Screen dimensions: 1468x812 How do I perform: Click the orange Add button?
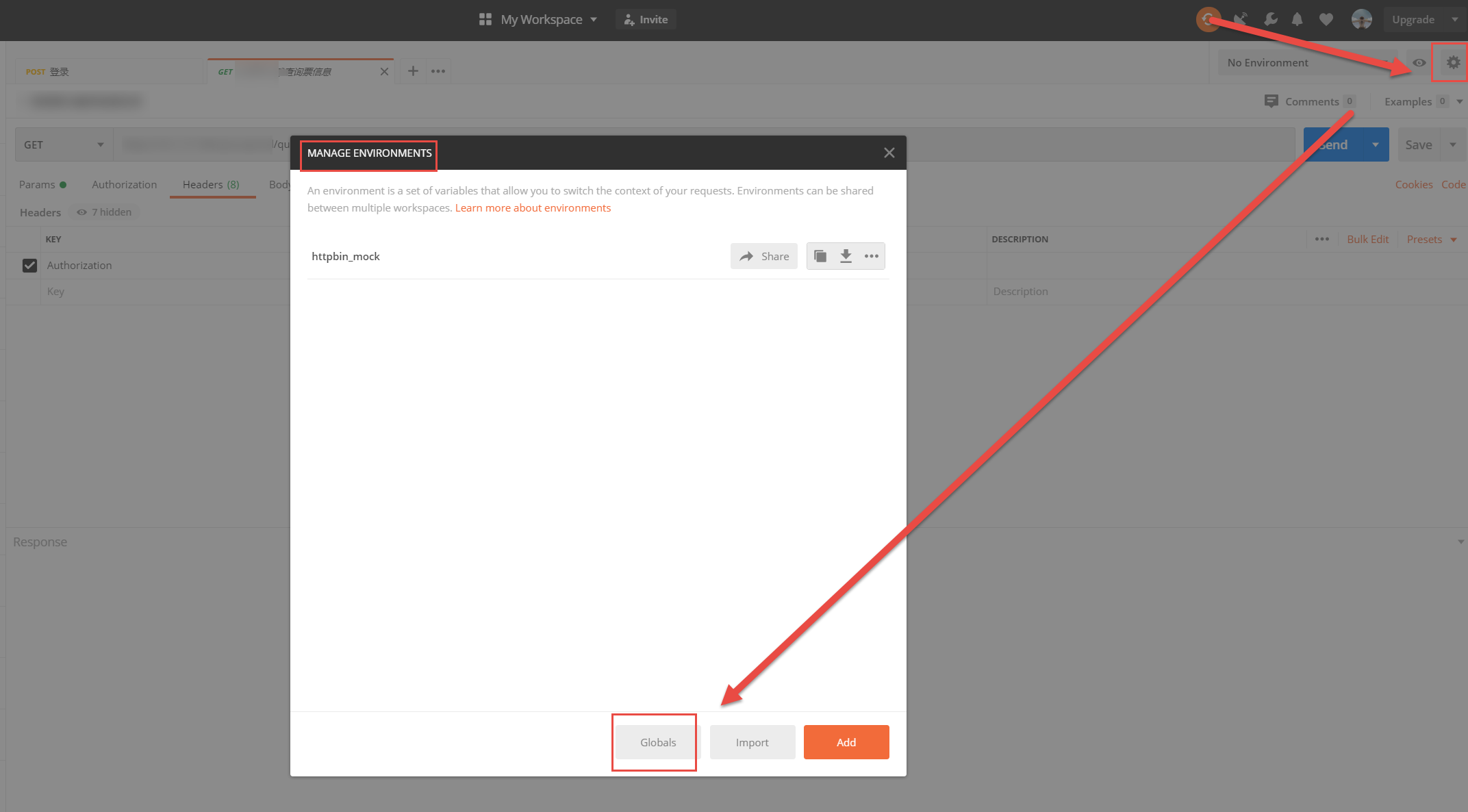(846, 742)
